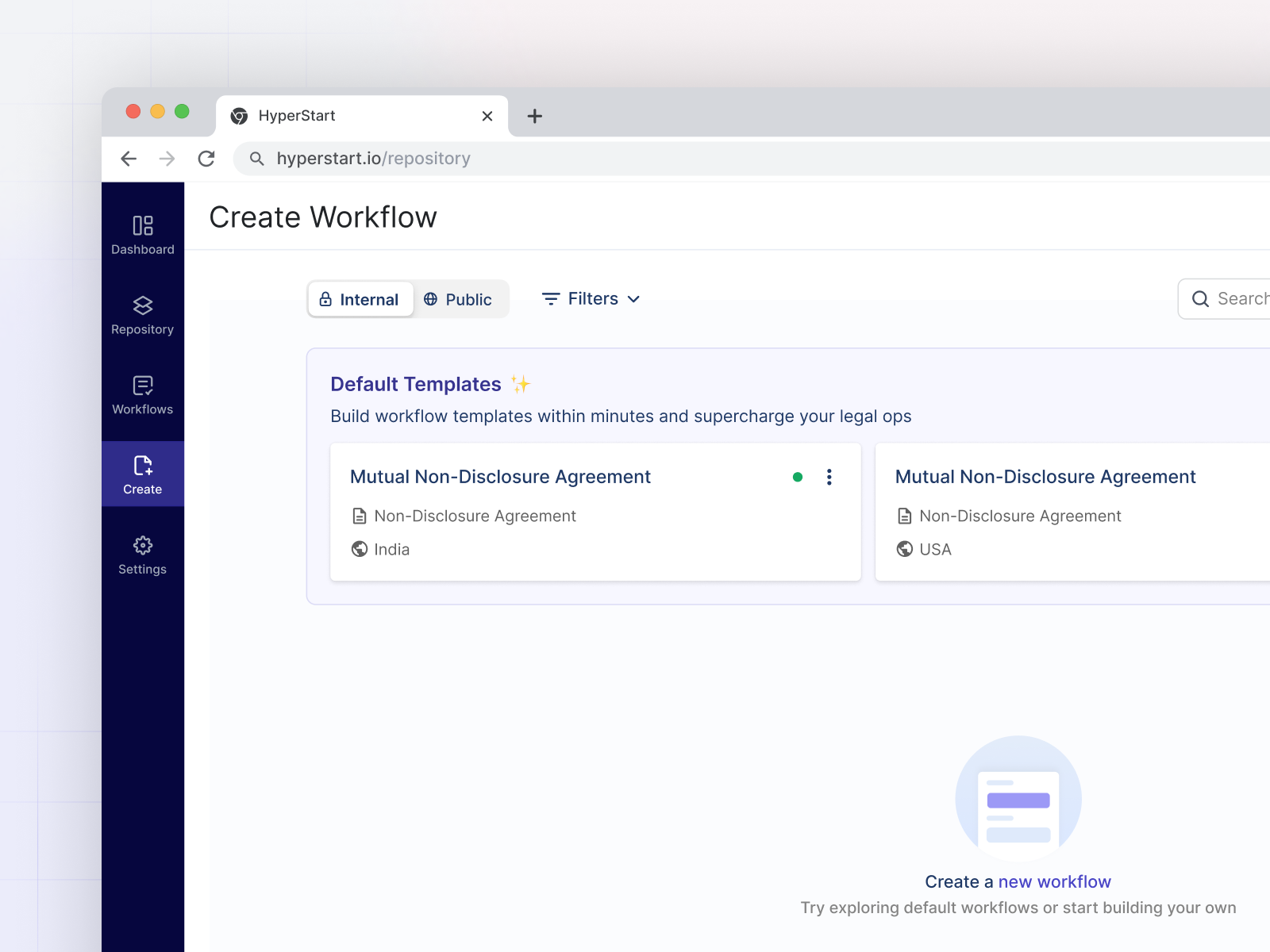
Task: Open the Mutual Non-Disclosure Agreement for India
Action: point(500,477)
